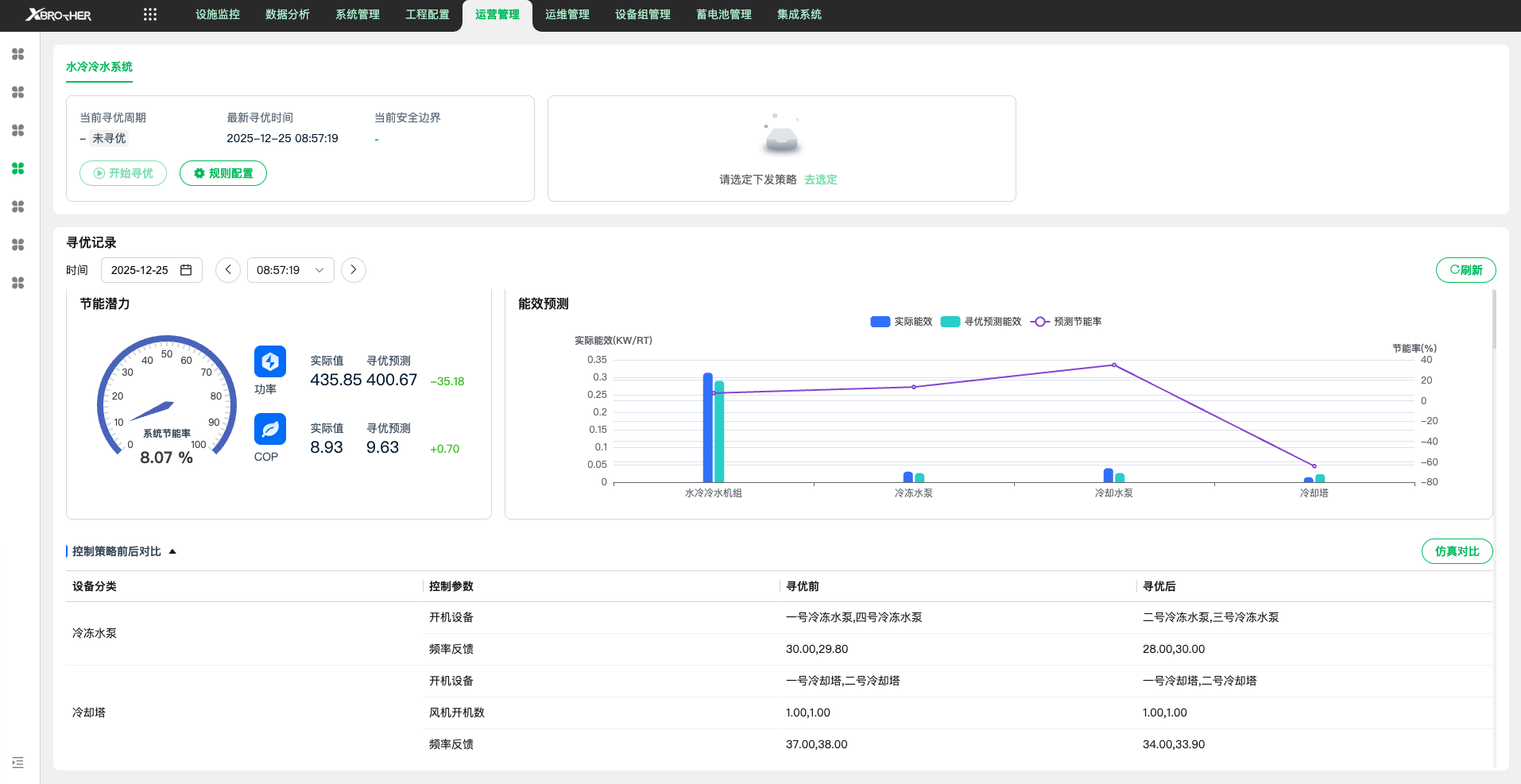Go to next optimization record arrow

[x=354, y=270]
